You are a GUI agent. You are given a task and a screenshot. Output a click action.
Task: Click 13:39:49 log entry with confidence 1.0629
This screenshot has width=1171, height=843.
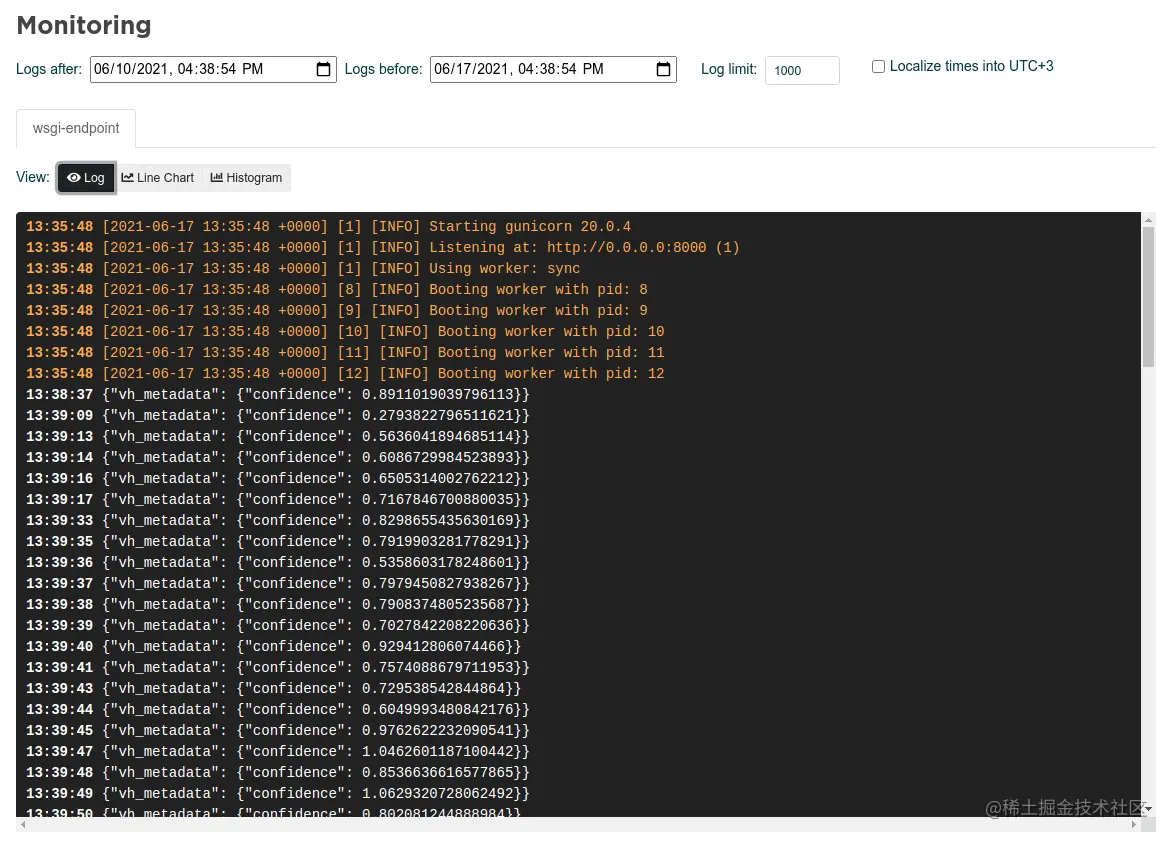pyautogui.click(x=278, y=793)
